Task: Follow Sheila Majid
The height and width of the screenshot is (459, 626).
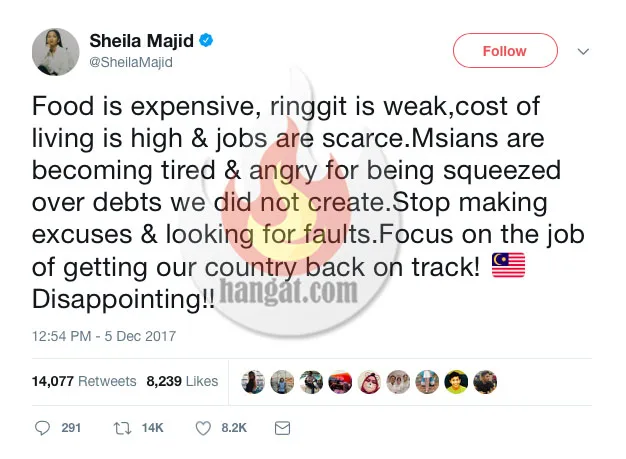Action: (504, 51)
